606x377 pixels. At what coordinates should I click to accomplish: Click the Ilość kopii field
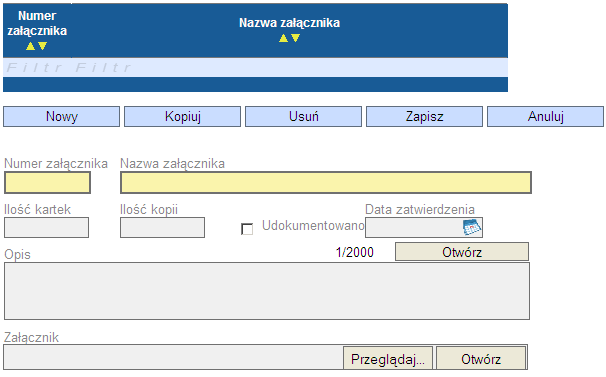click(162, 227)
